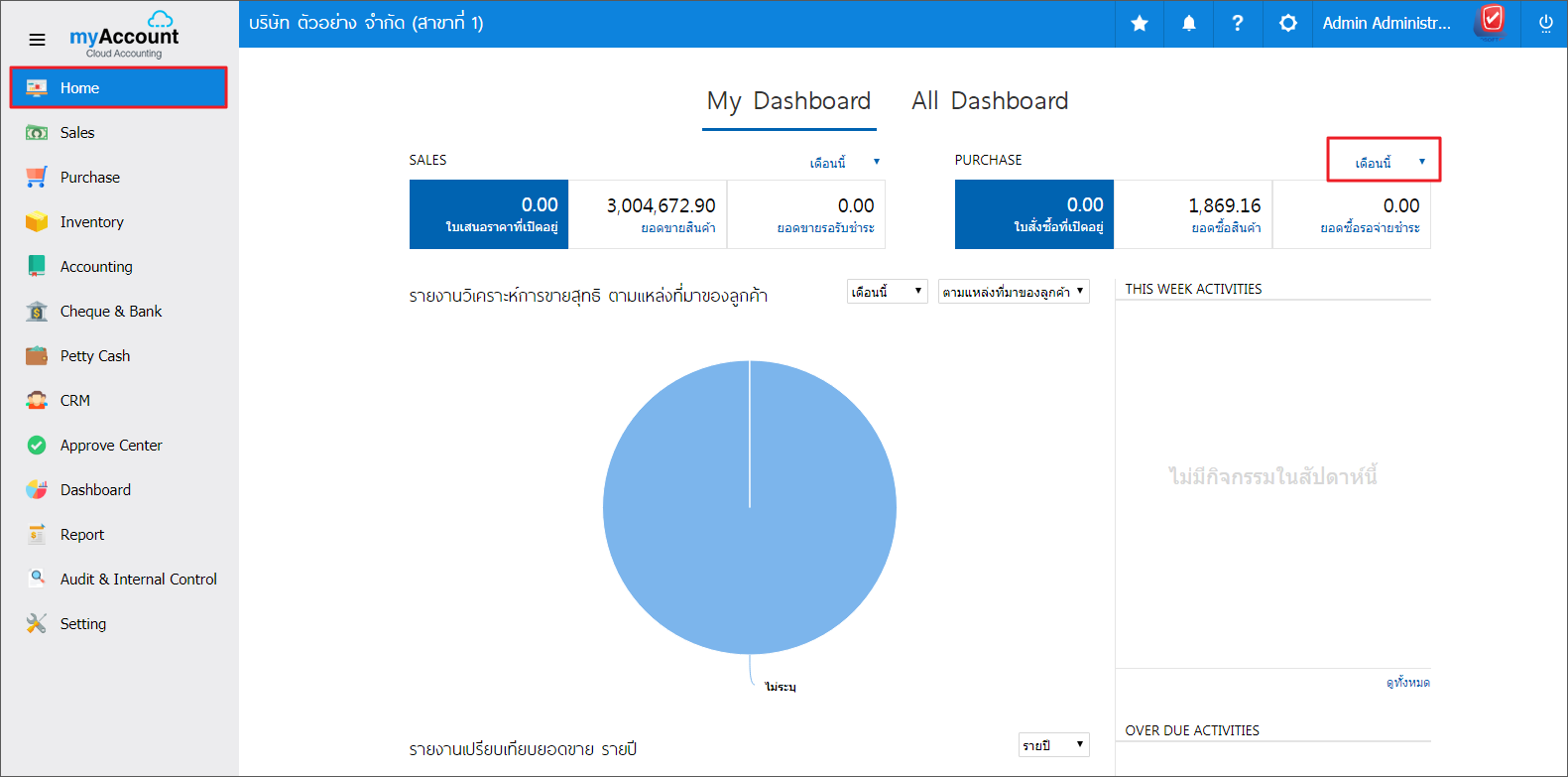The height and width of the screenshot is (777, 1568).
Task: Click the help question mark icon
Action: (1237, 24)
